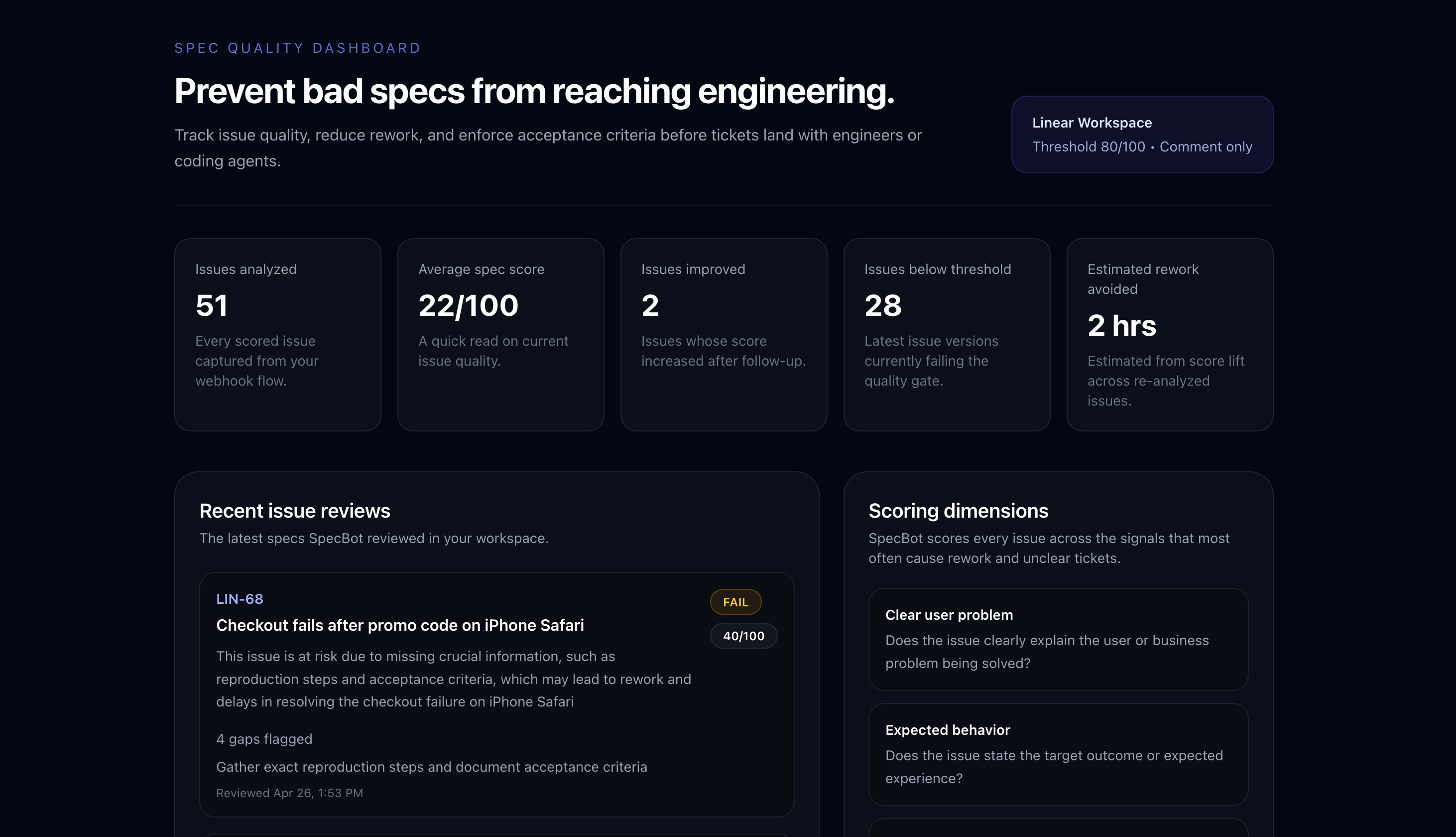Select the Estimated rework avoided card
The width and height of the screenshot is (1456, 837).
pos(1170,335)
